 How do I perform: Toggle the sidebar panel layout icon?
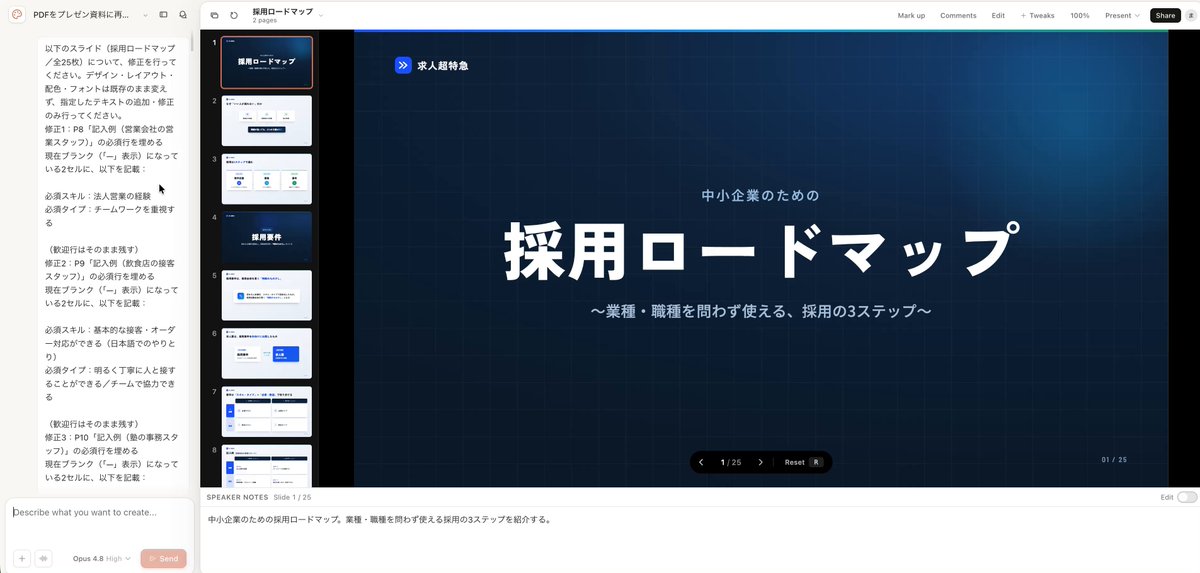coord(164,15)
